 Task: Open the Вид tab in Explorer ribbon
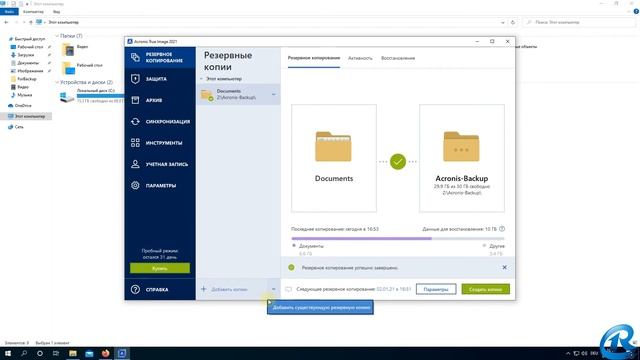(x=56, y=11)
